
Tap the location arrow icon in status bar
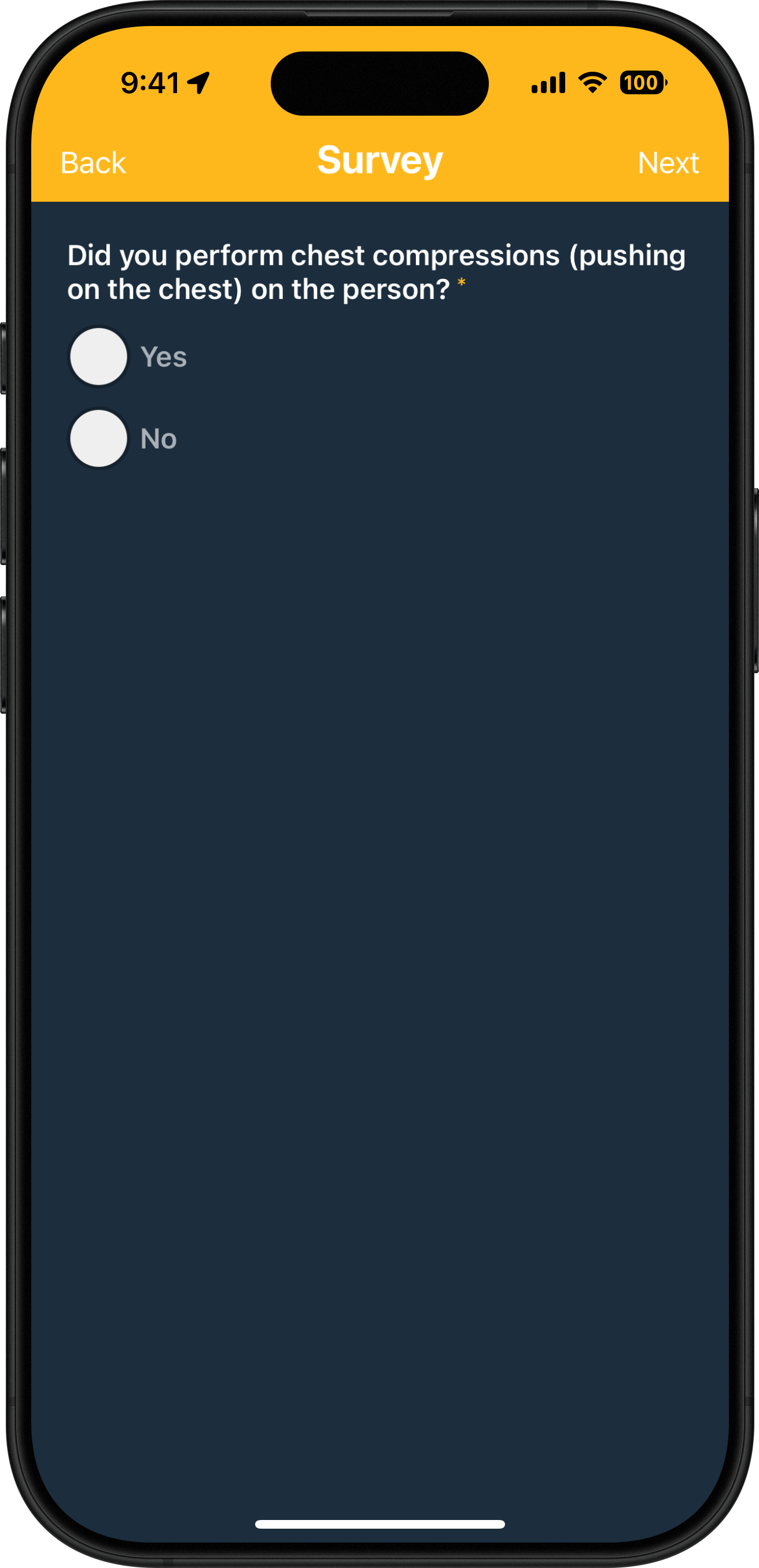click(198, 83)
